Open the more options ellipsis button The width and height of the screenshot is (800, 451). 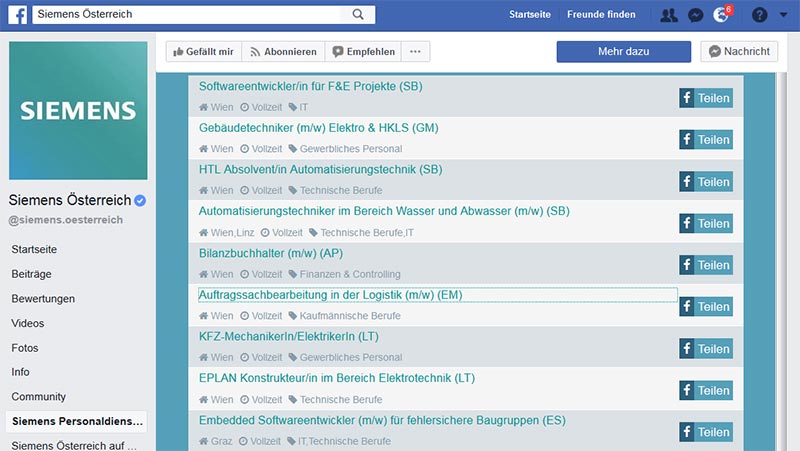pyautogui.click(x=415, y=52)
